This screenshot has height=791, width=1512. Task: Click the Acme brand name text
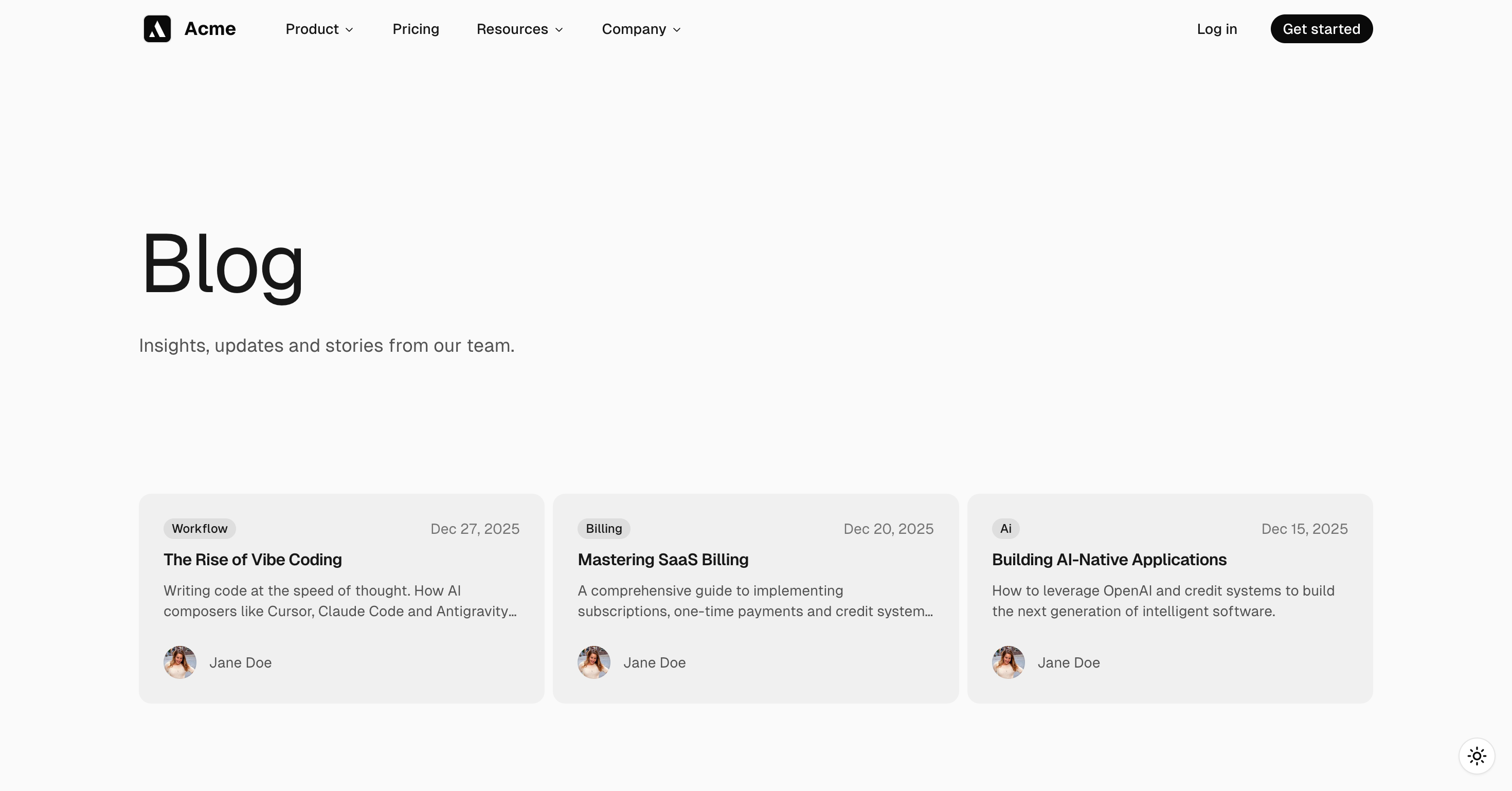[210, 29]
